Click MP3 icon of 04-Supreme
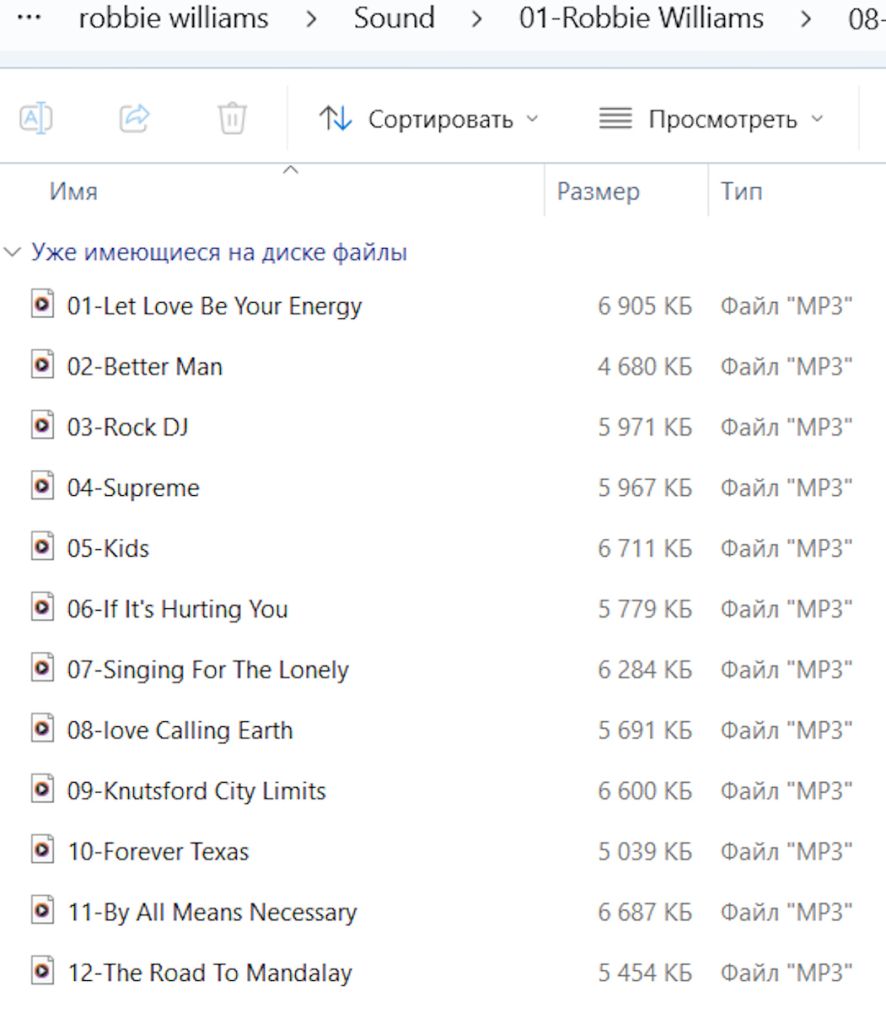This screenshot has width=886, height=1024. click(x=42, y=487)
